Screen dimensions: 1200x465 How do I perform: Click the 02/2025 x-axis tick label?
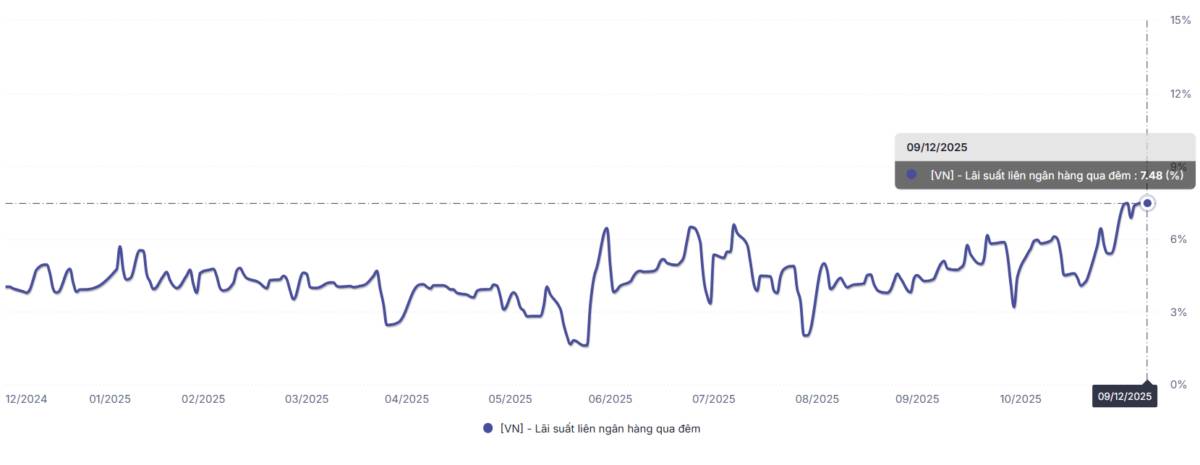(x=203, y=398)
